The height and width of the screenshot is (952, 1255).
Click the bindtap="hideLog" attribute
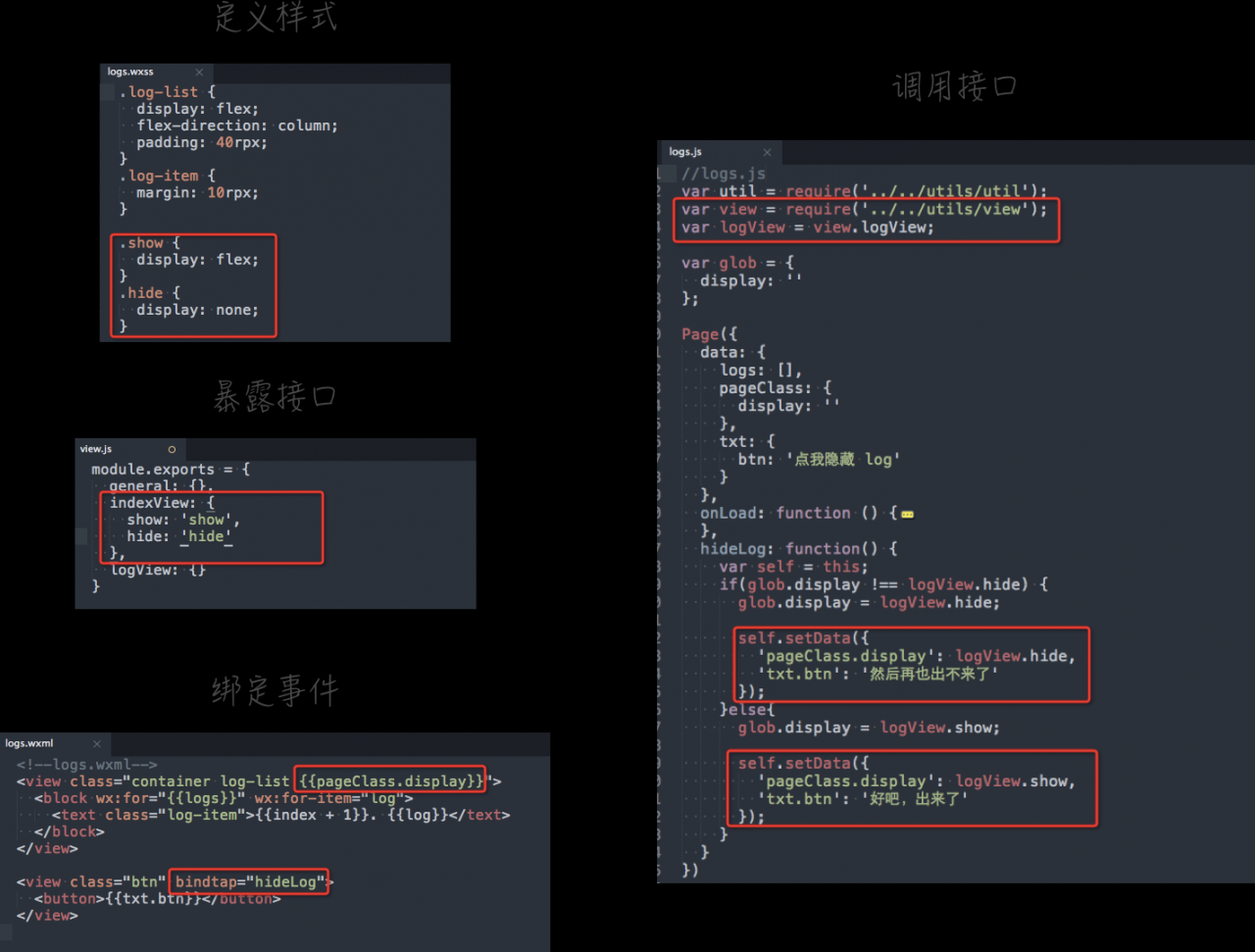click(250, 881)
